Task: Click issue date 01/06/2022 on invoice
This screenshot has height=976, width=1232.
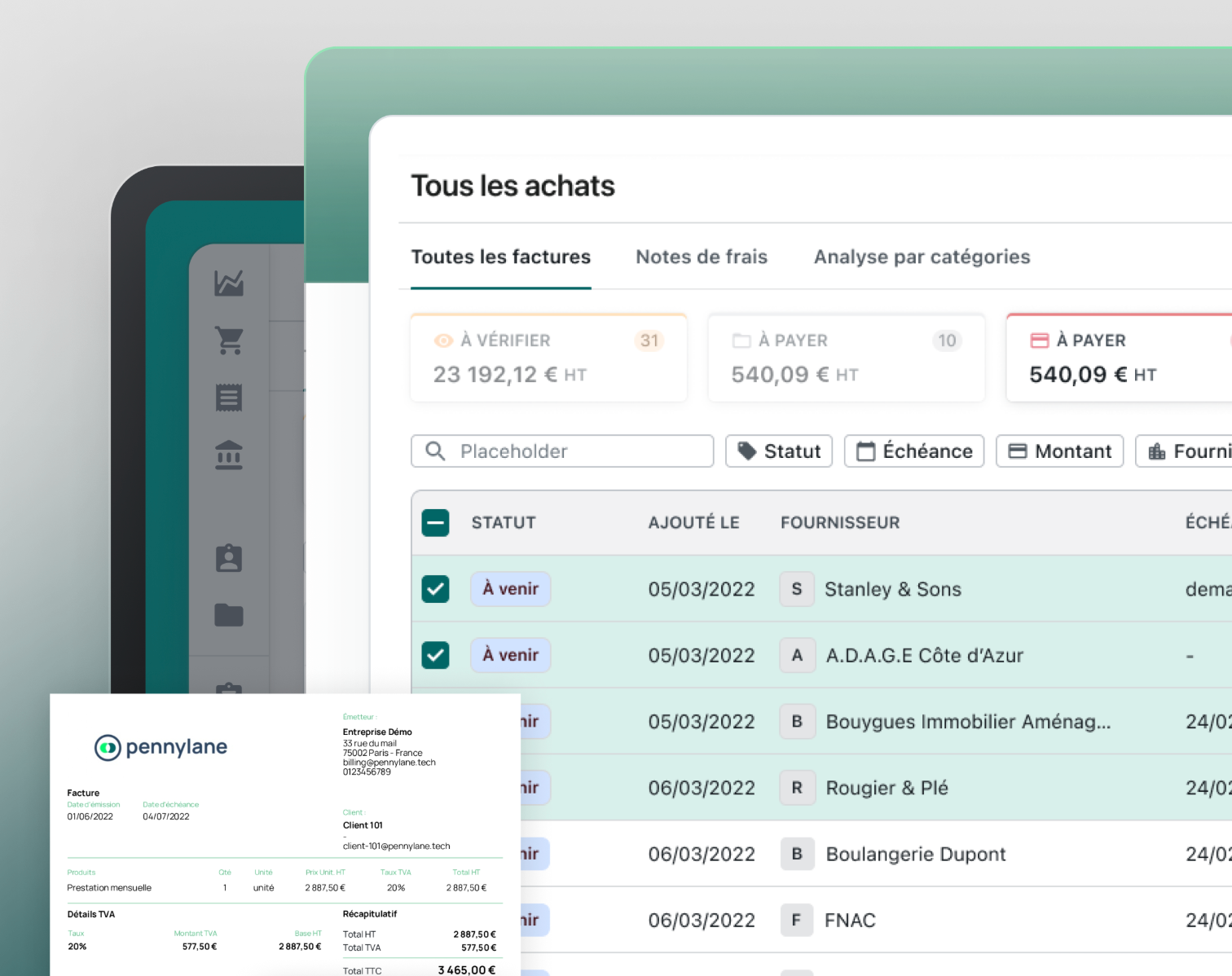Action: [90, 816]
